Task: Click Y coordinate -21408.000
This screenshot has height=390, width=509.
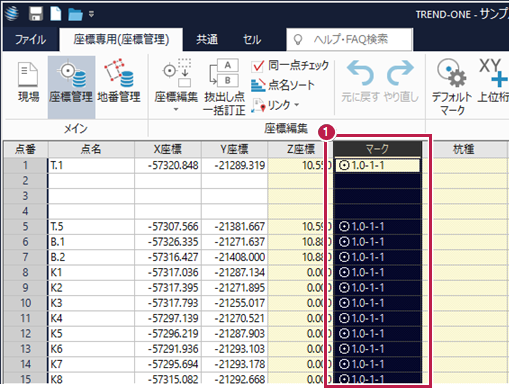Action: (235, 257)
